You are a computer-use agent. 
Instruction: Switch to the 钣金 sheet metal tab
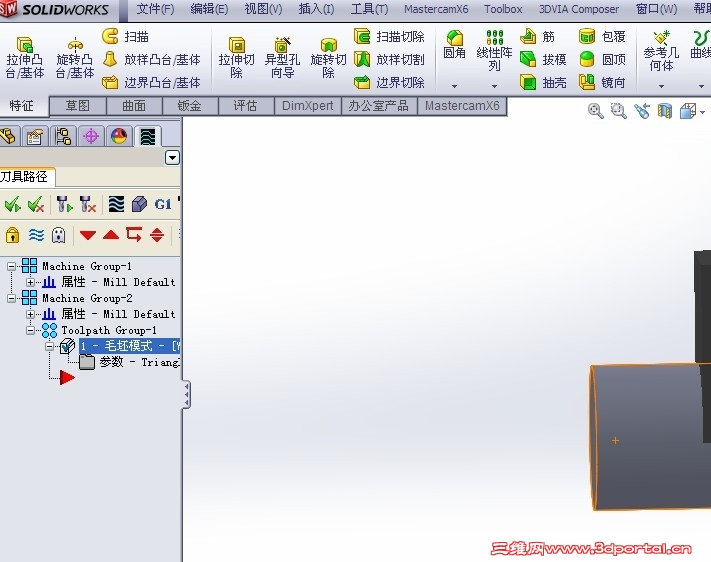(x=190, y=106)
